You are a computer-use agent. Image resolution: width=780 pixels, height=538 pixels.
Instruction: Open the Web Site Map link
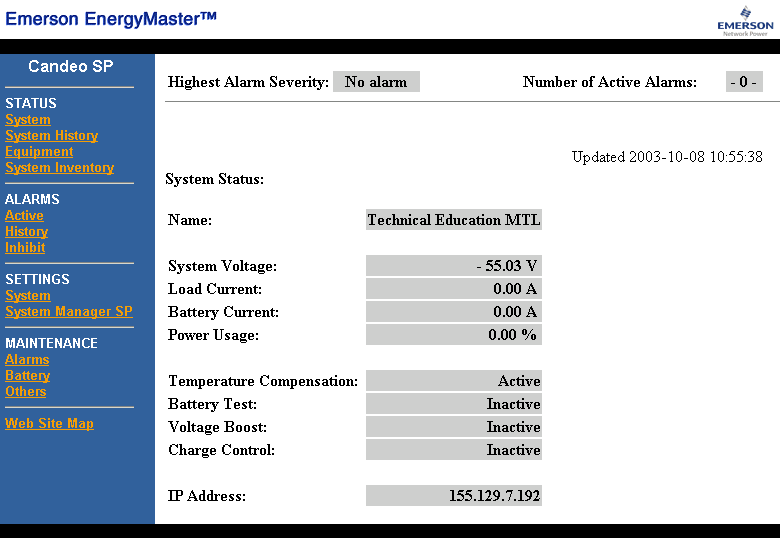coord(50,424)
